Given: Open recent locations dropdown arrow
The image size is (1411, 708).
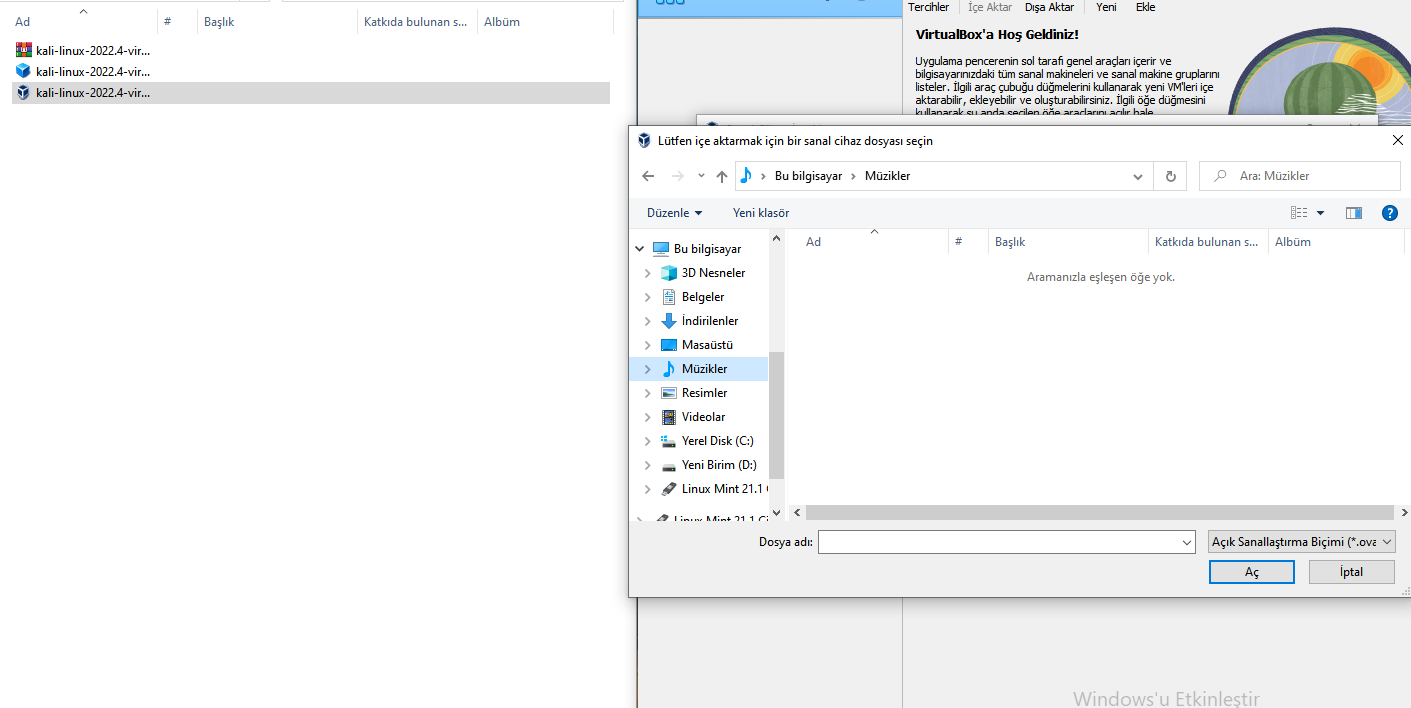Looking at the screenshot, I should click(x=701, y=176).
